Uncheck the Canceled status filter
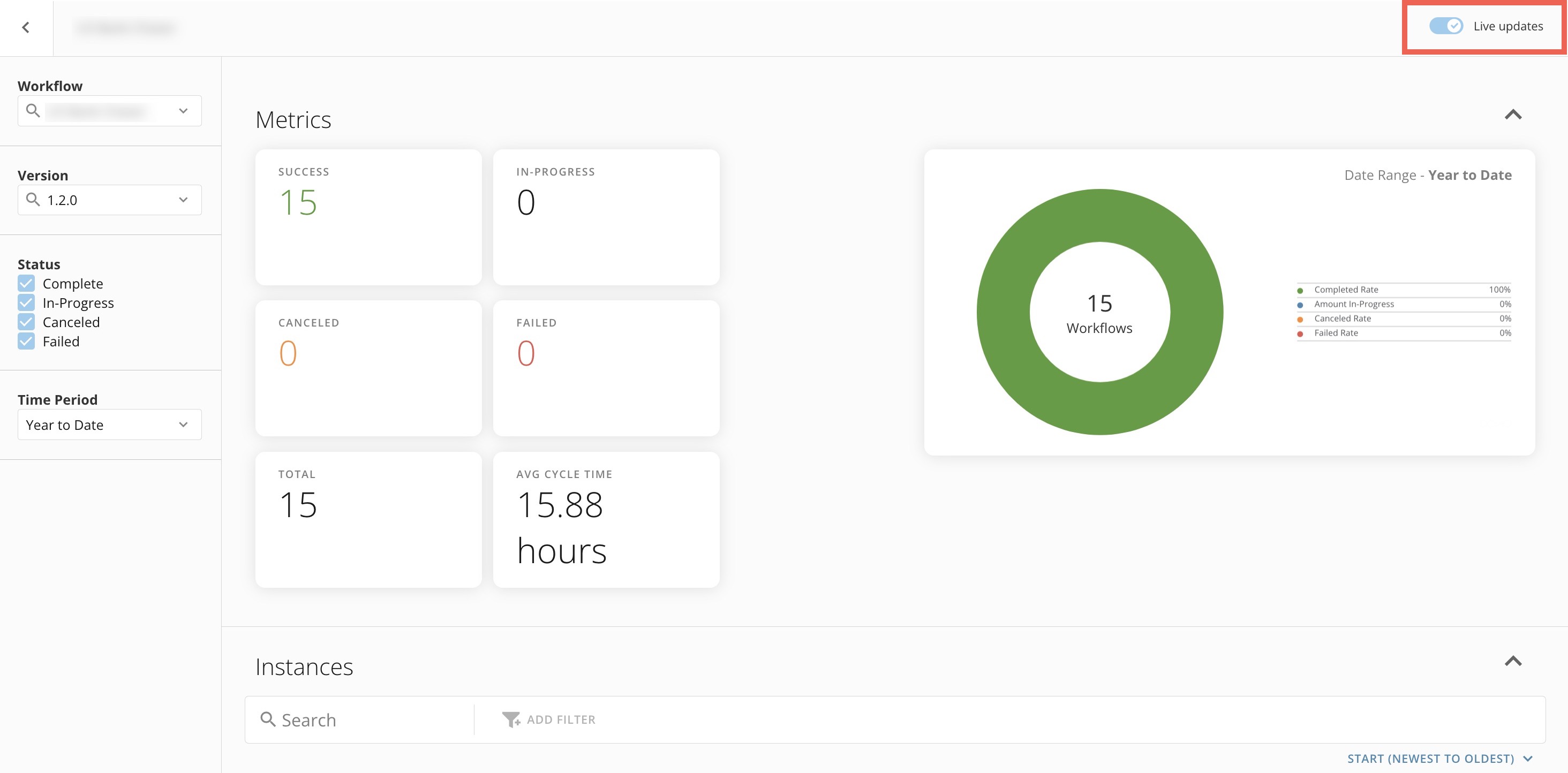This screenshot has height=773, width=1568. 26,322
